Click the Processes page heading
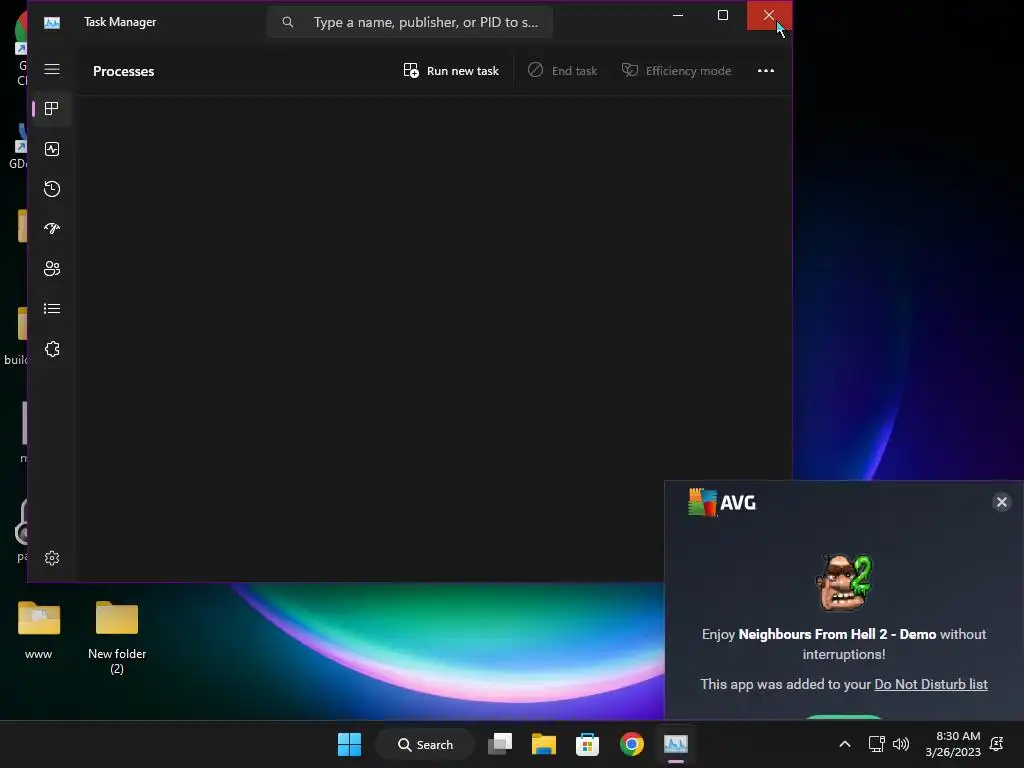 123,71
